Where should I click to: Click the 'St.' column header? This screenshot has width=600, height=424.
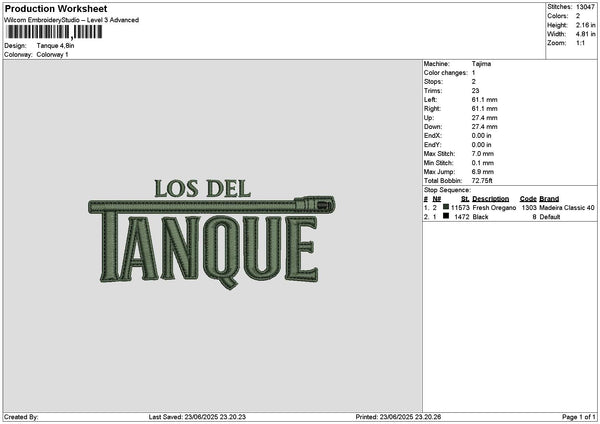[465, 199]
